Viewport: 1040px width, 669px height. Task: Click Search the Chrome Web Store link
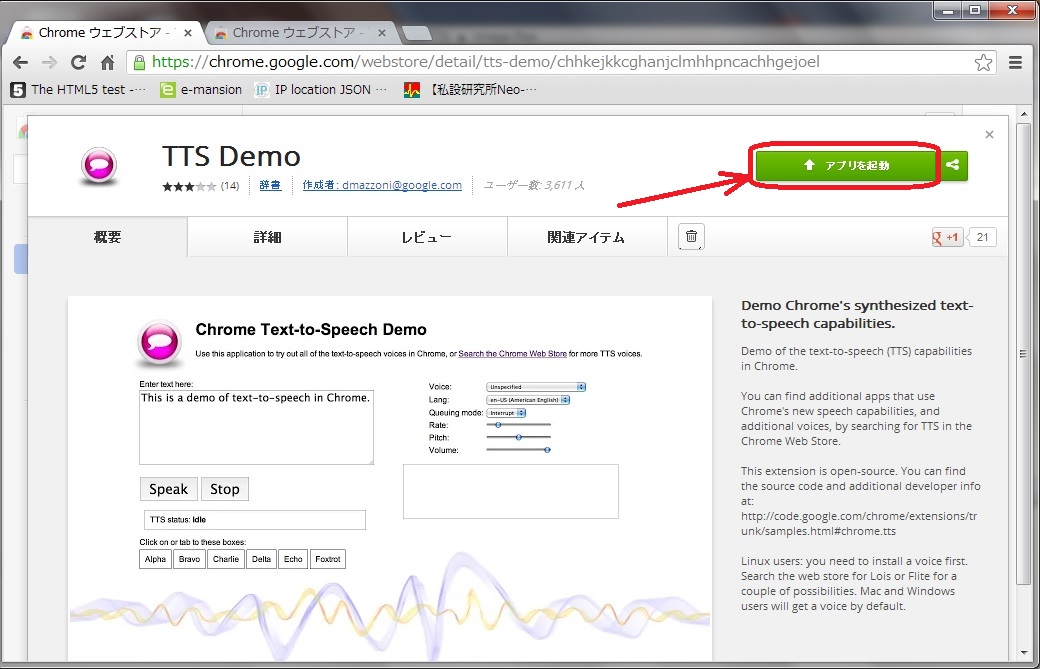point(513,354)
